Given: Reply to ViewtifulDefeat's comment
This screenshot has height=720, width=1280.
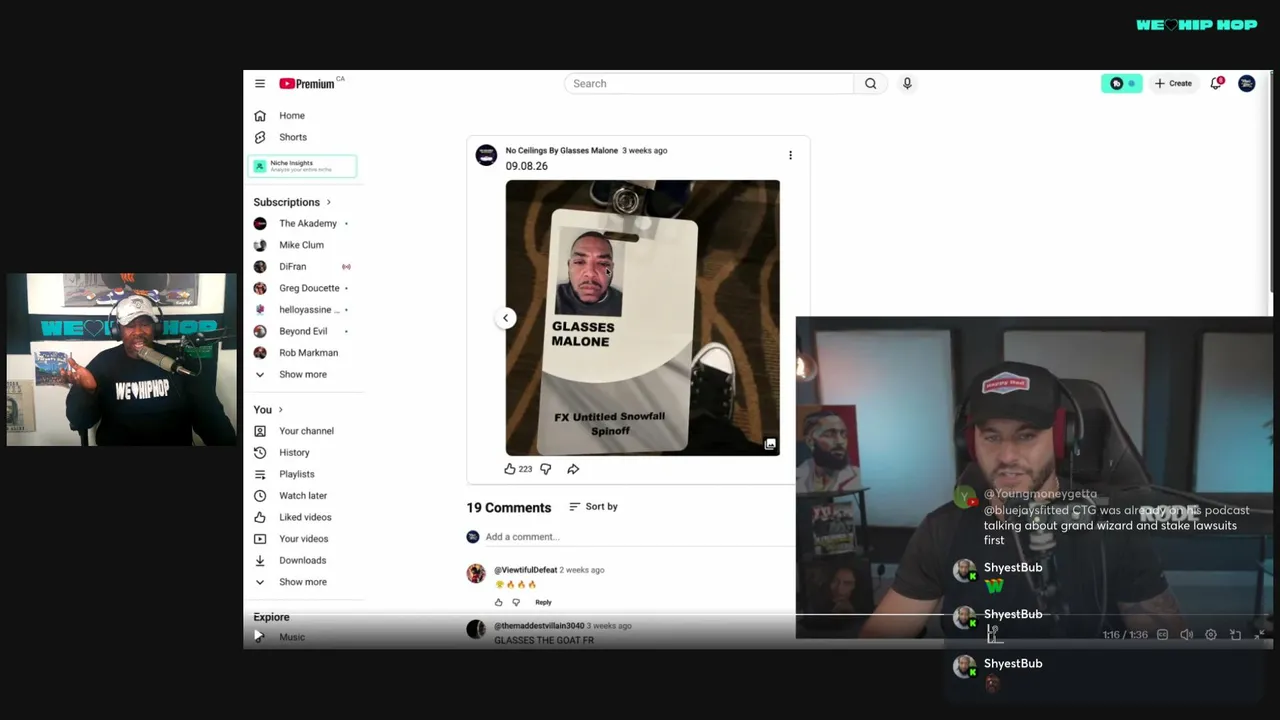Looking at the screenshot, I should coord(543,602).
